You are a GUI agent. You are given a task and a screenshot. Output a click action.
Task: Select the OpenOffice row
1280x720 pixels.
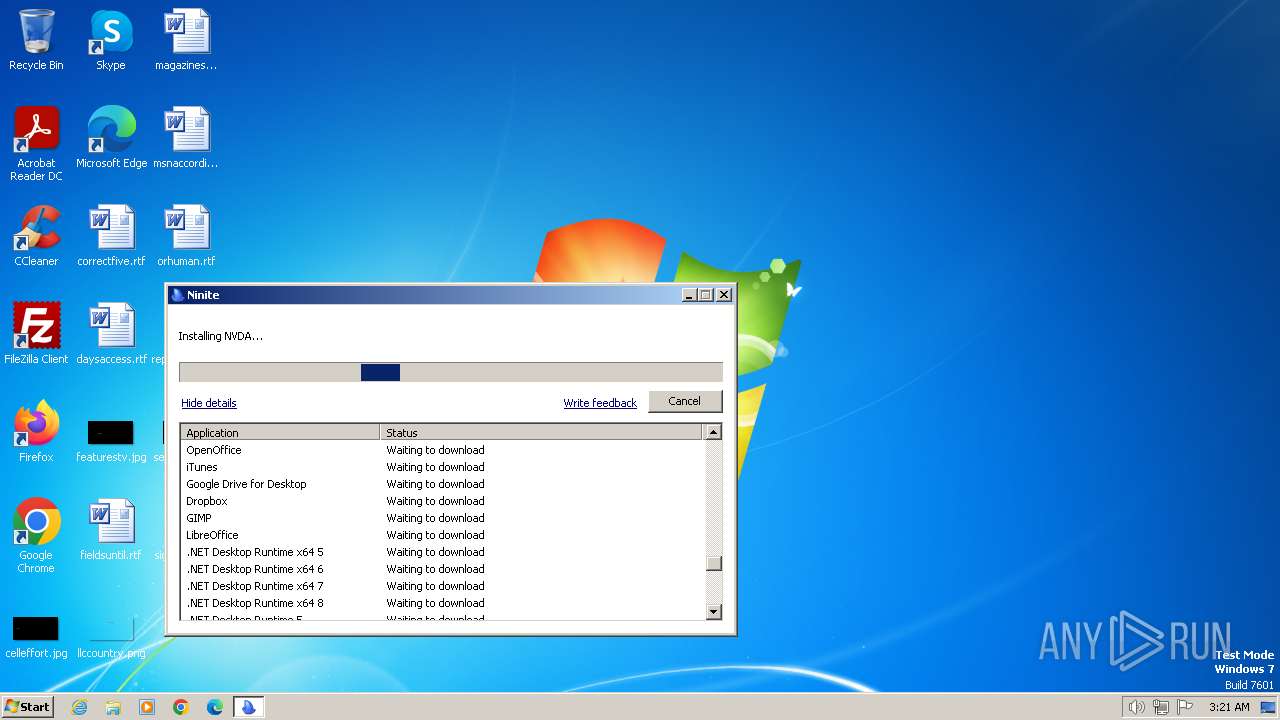click(x=443, y=450)
